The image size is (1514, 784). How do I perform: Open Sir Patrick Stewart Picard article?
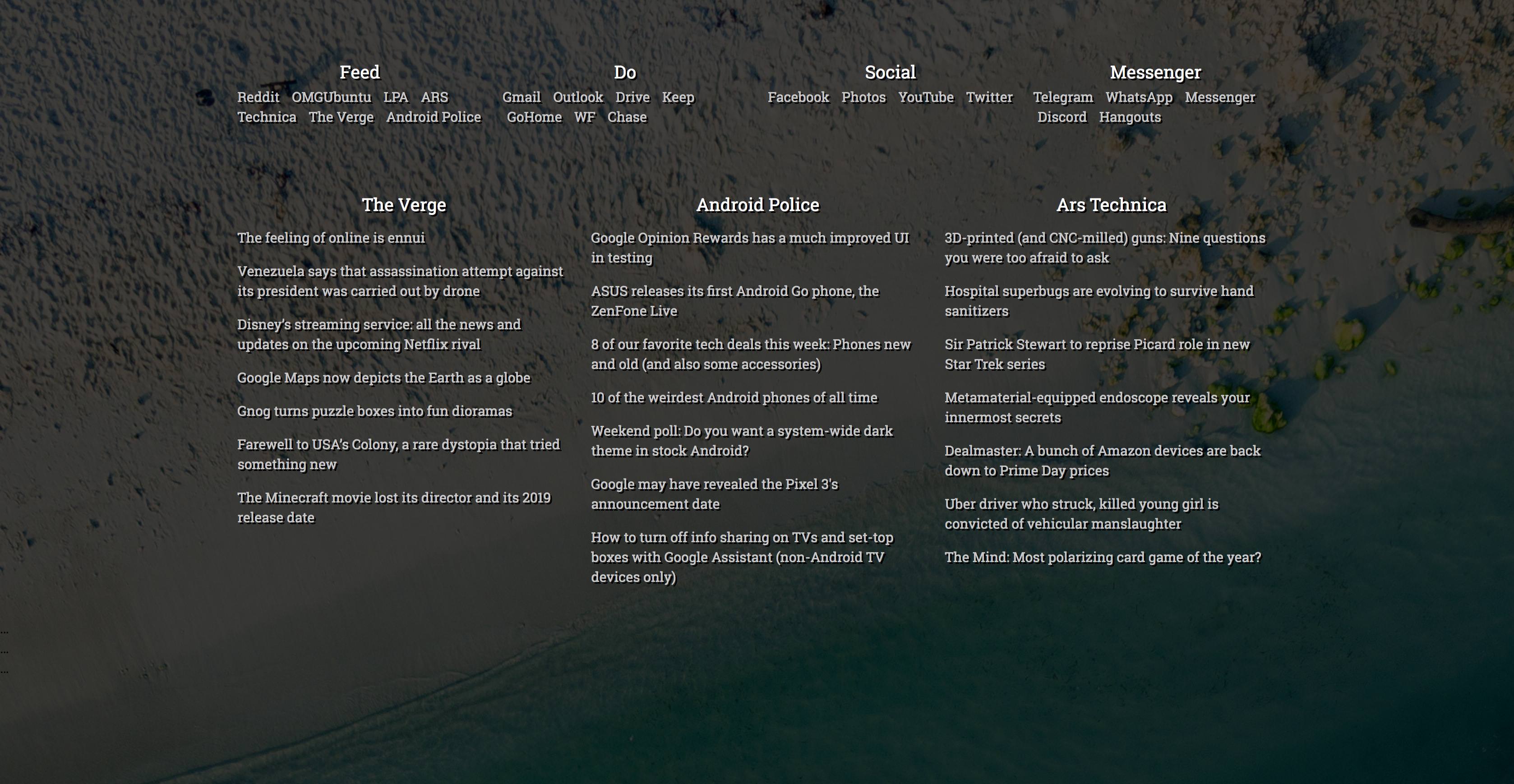tap(1097, 354)
